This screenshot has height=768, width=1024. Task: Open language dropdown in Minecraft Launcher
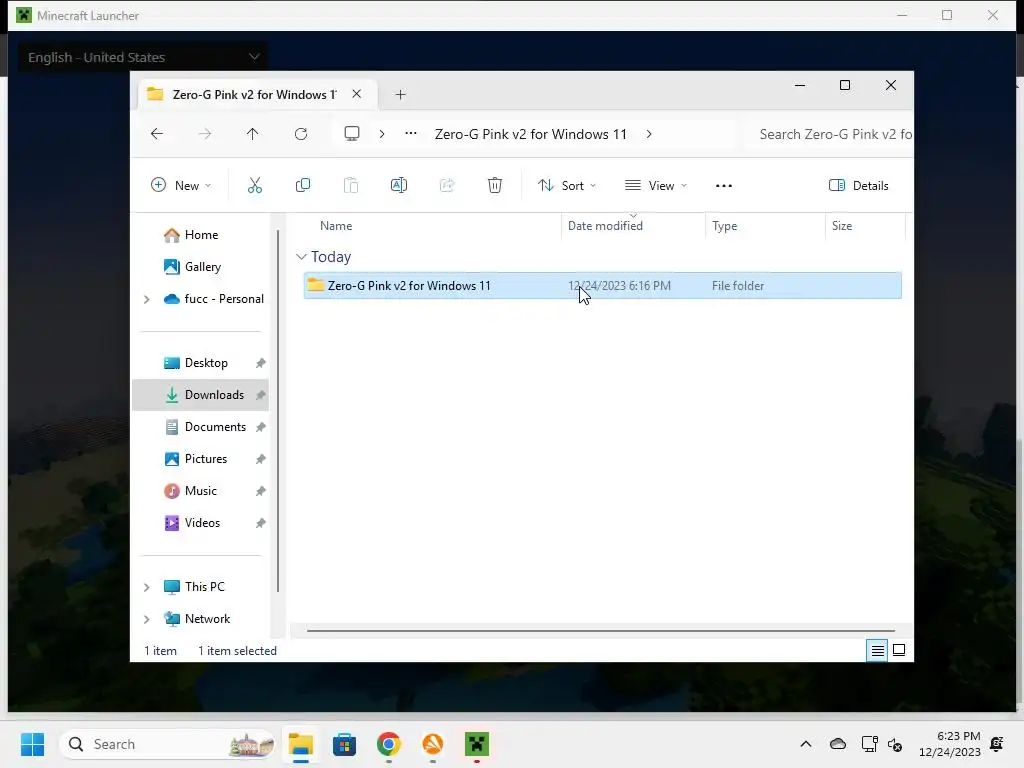click(142, 57)
